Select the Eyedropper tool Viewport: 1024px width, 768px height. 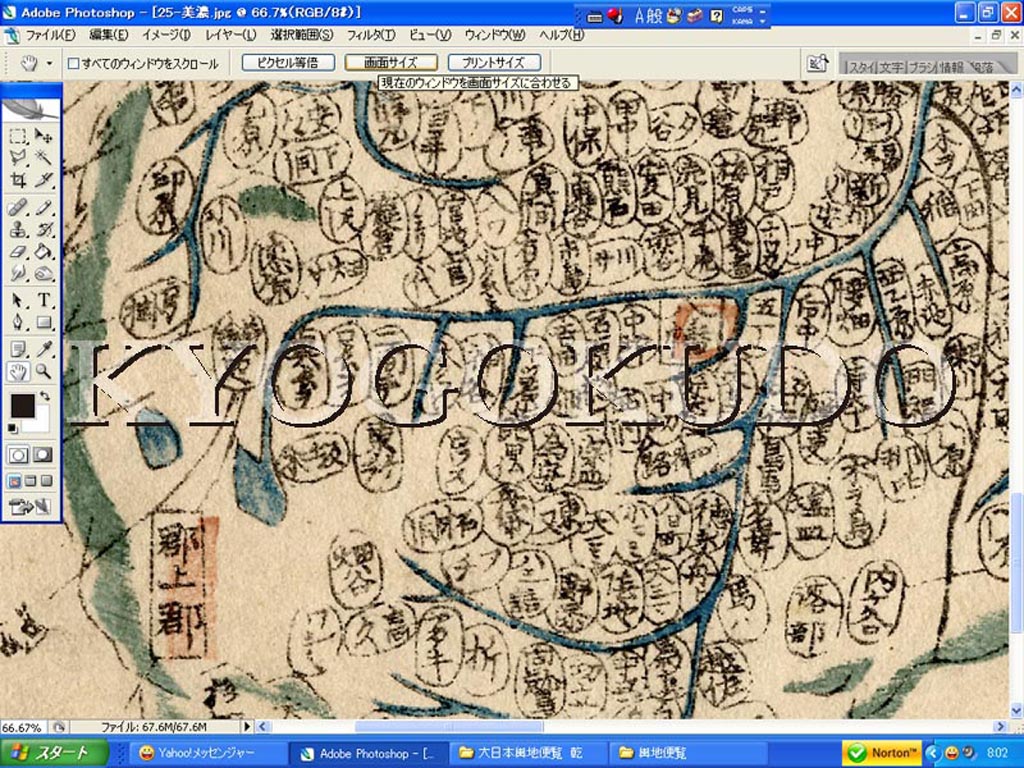click(43, 350)
